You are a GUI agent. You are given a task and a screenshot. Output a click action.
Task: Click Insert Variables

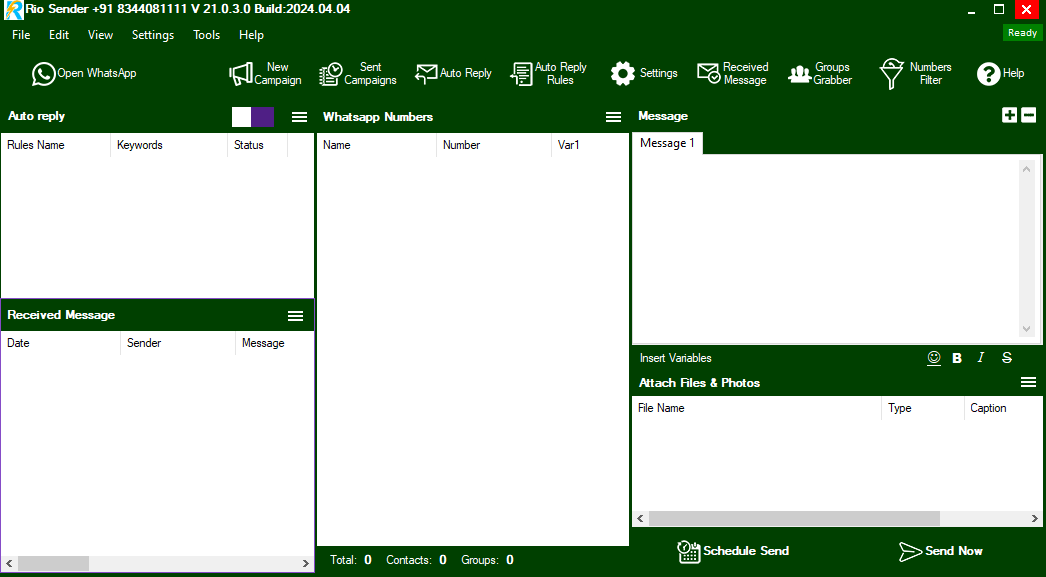coord(675,358)
